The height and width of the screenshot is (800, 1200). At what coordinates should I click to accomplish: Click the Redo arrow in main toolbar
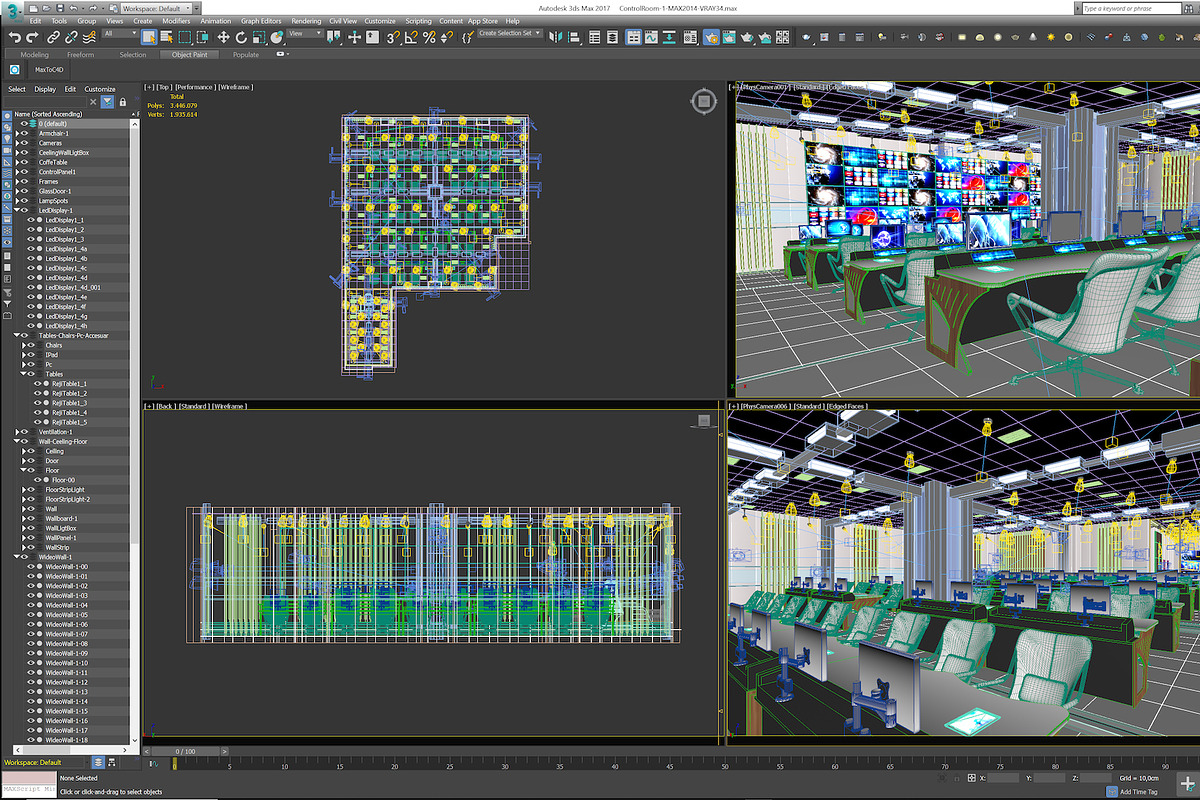click(33, 37)
